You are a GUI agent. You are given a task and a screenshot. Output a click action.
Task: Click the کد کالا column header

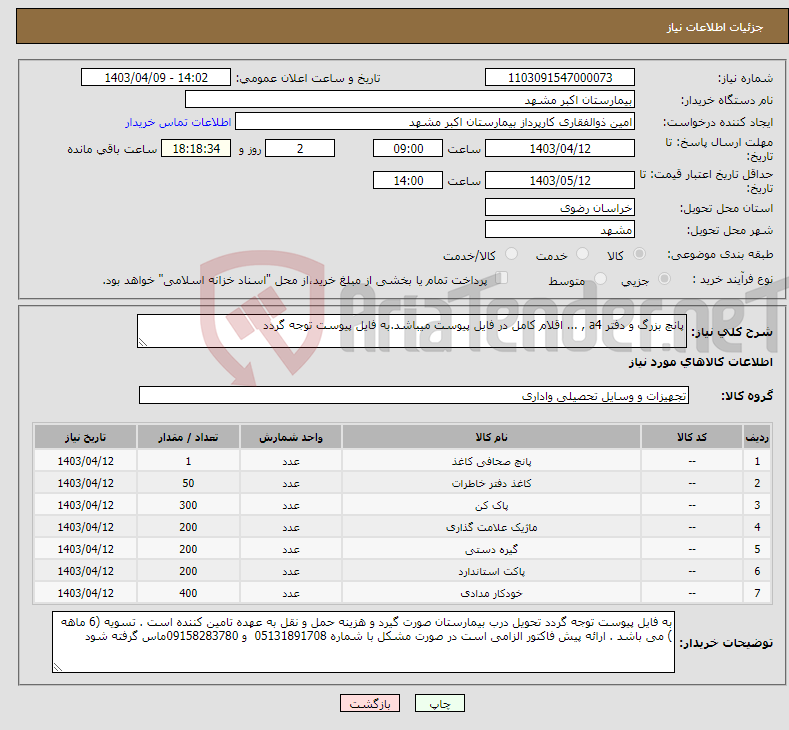point(692,437)
